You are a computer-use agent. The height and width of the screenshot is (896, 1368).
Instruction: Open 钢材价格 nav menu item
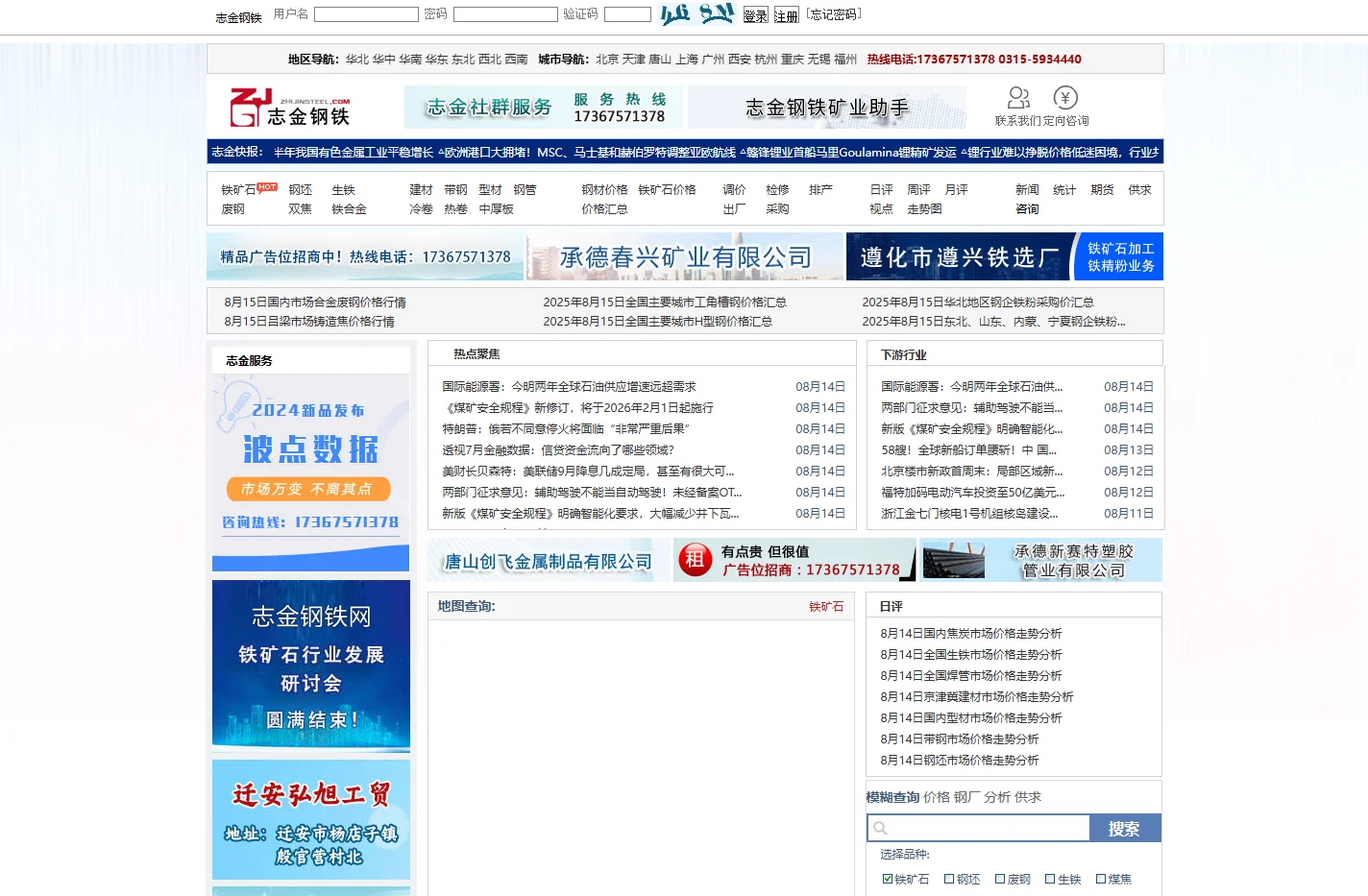click(x=604, y=190)
